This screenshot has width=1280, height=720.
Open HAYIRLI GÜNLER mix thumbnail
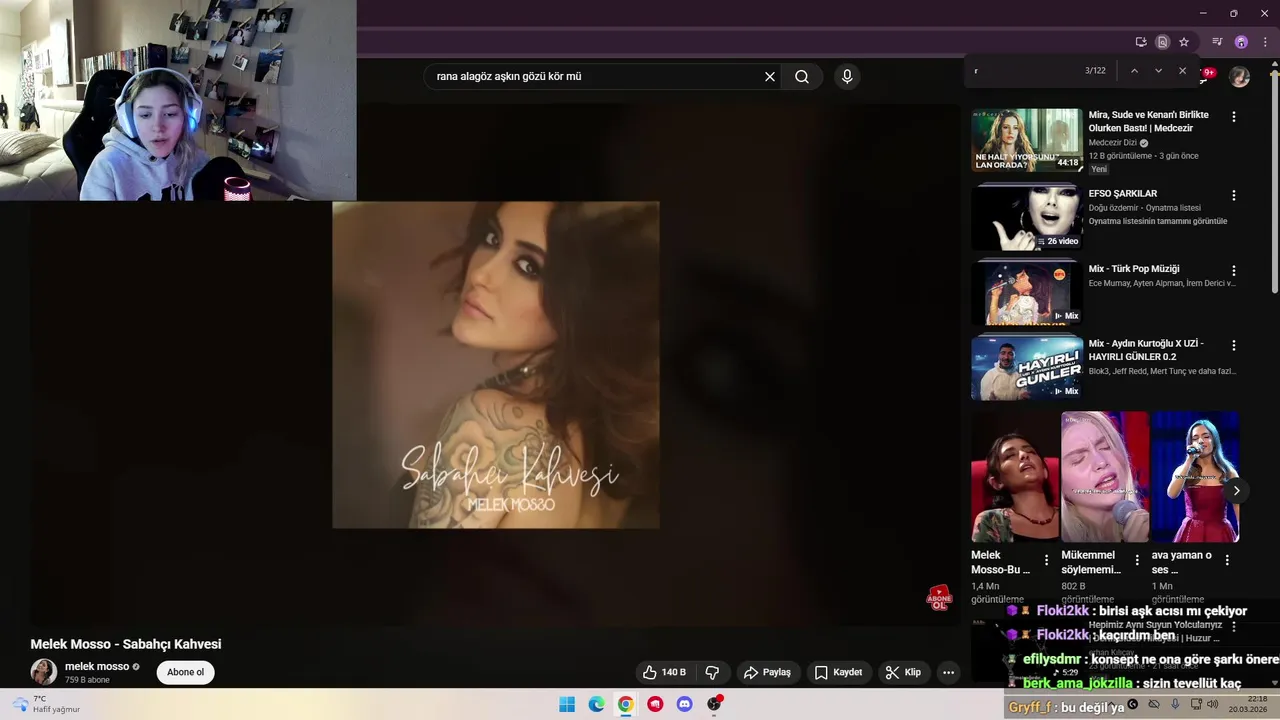[x=1027, y=368]
